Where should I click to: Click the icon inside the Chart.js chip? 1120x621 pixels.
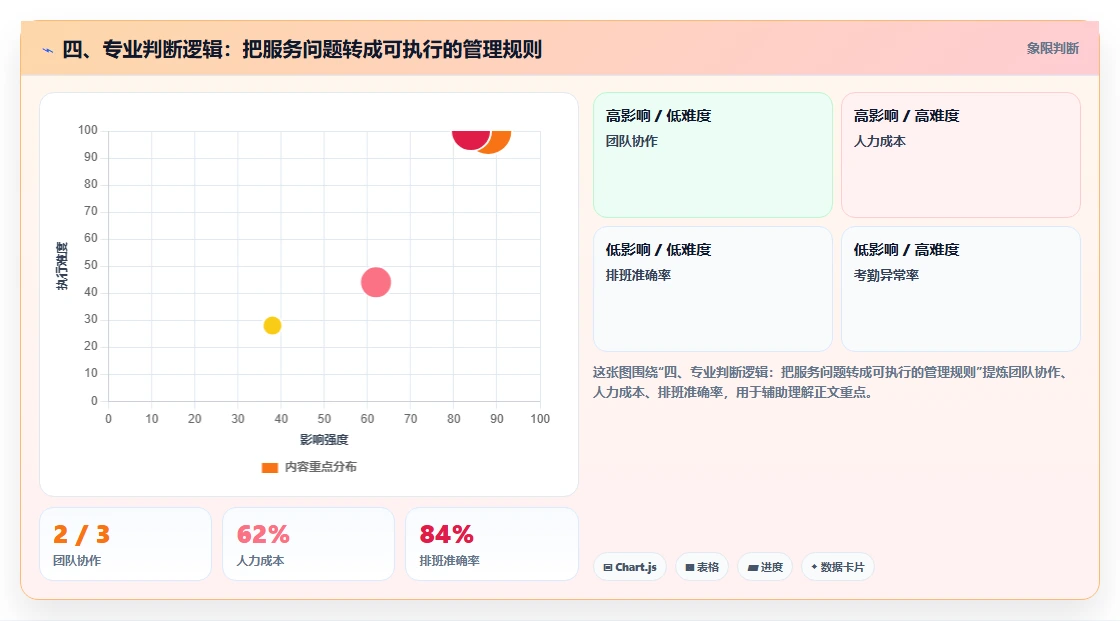(608, 567)
